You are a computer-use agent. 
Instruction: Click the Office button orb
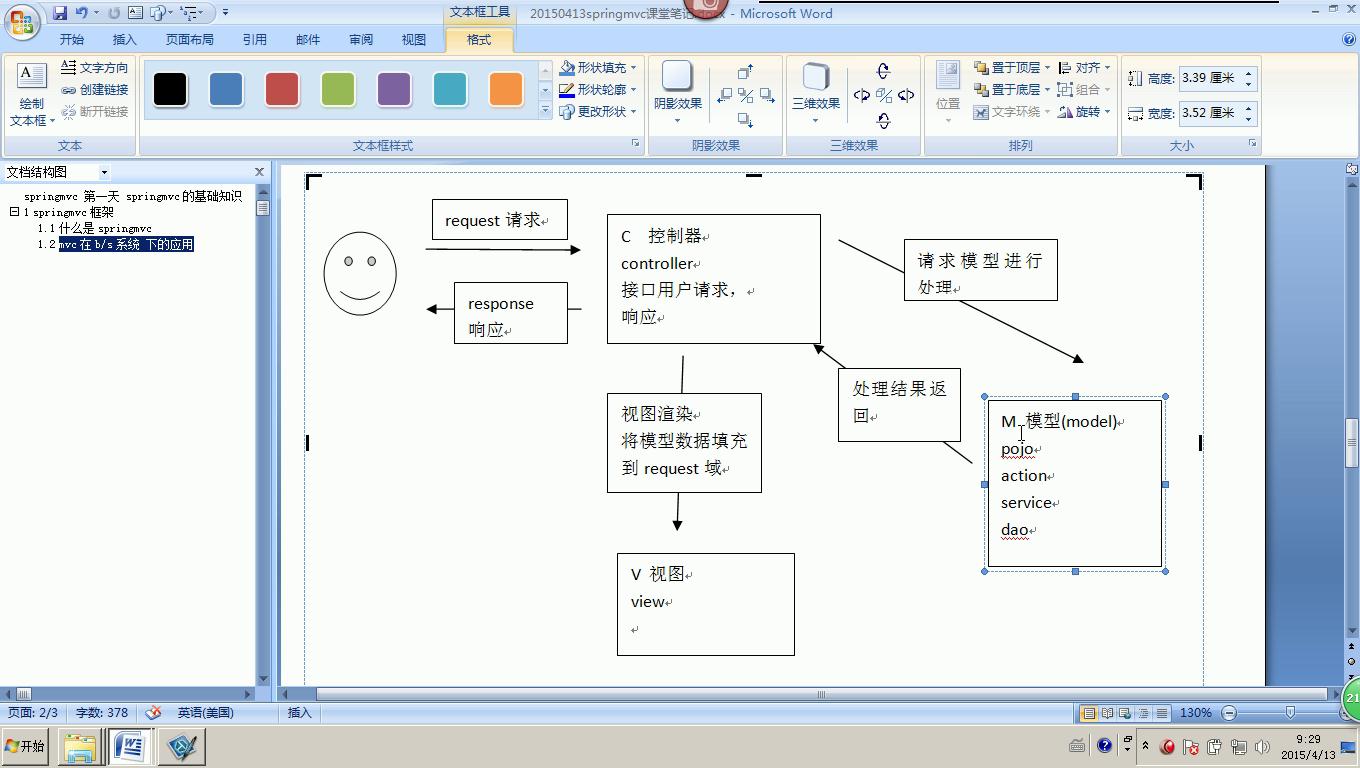23,20
